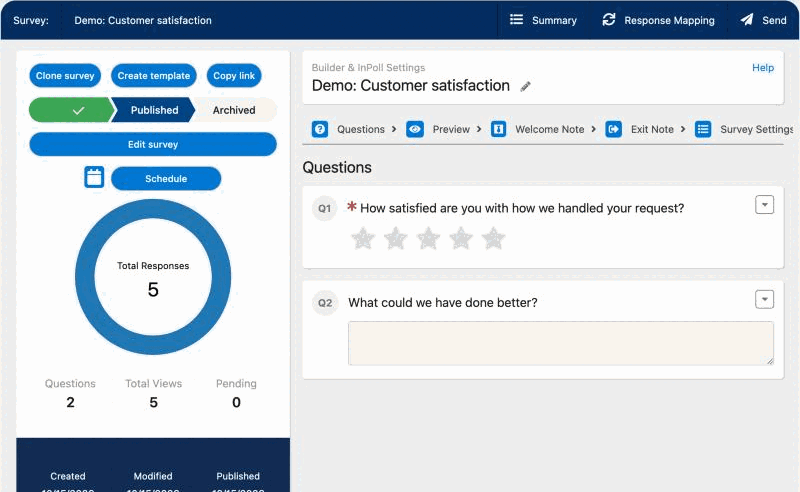This screenshot has height=492, width=800.
Task: Go to the Exit Note tab
Action: [x=652, y=129]
